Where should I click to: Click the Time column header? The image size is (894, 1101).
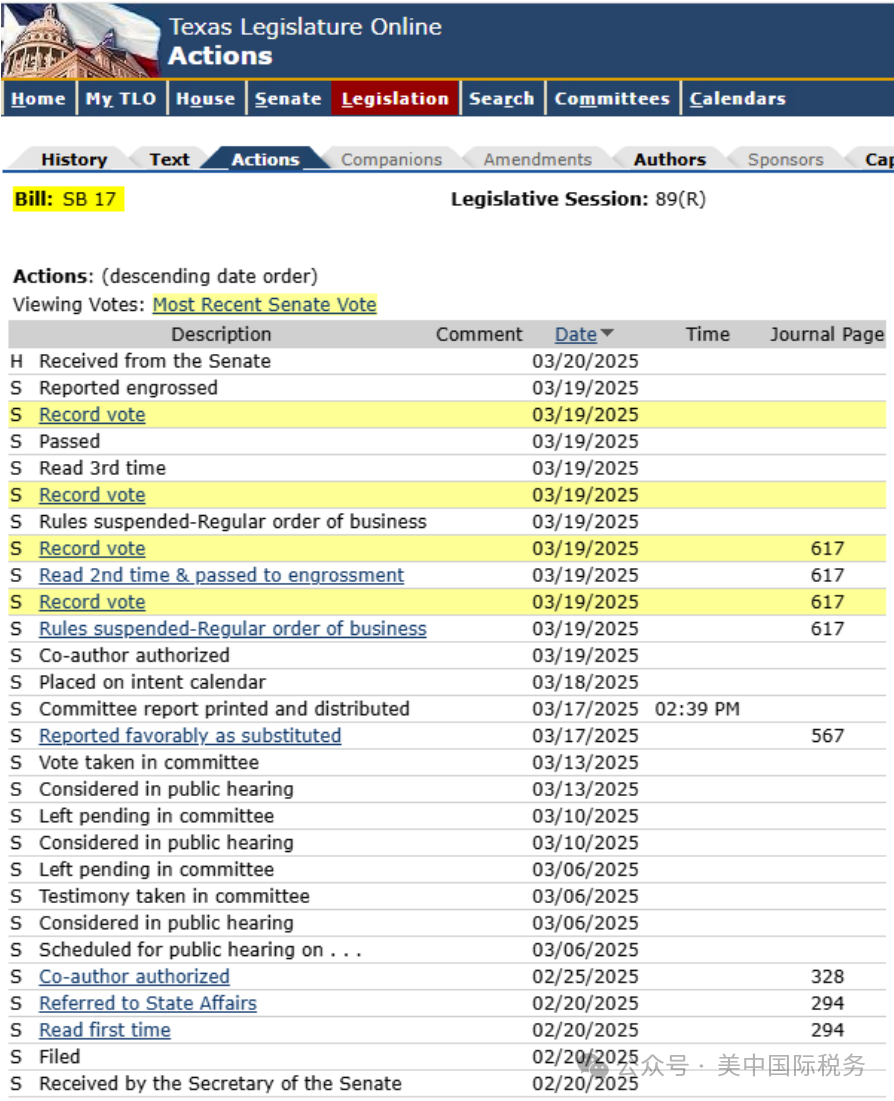[707, 334]
